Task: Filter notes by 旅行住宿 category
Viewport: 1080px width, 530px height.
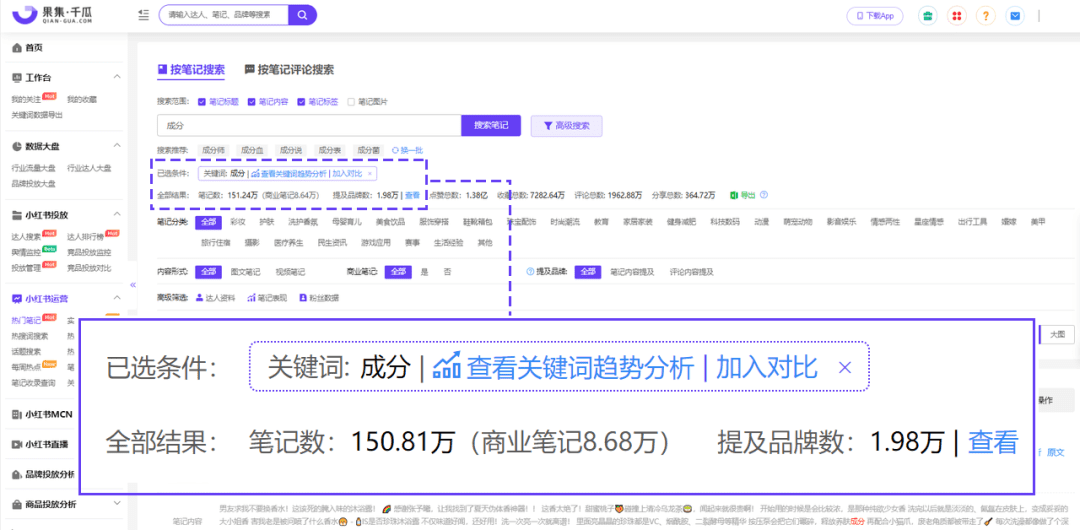Action: 216,243
